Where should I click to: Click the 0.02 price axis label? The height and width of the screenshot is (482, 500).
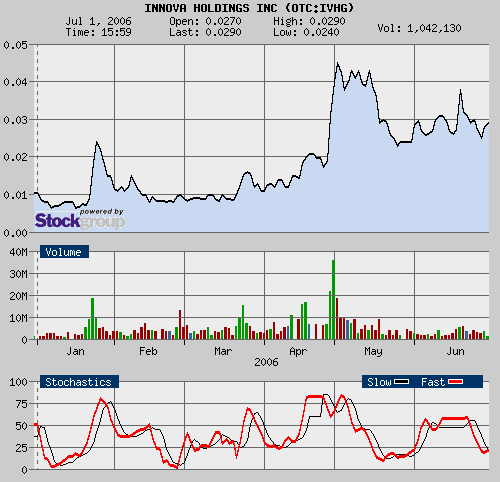(x=15, y=157)
